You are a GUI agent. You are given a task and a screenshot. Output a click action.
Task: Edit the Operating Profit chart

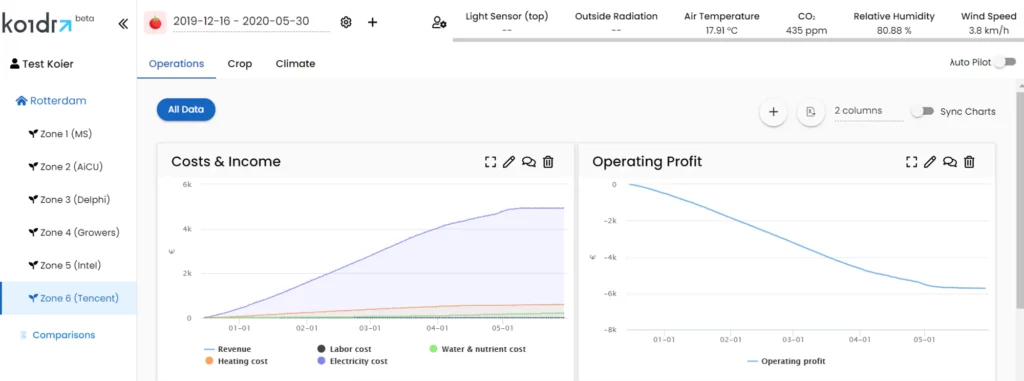pos(931,161)
